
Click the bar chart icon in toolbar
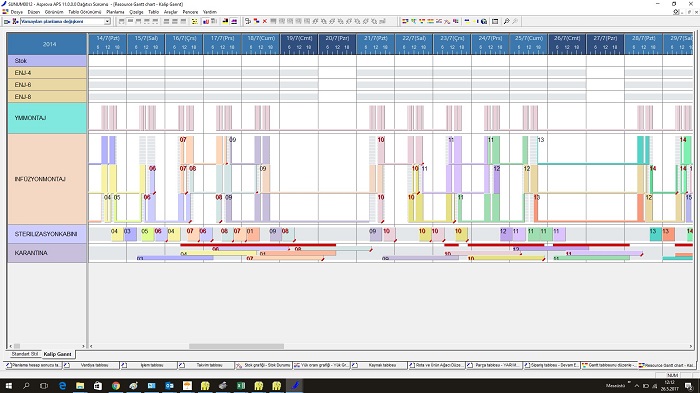coord(206,21)
